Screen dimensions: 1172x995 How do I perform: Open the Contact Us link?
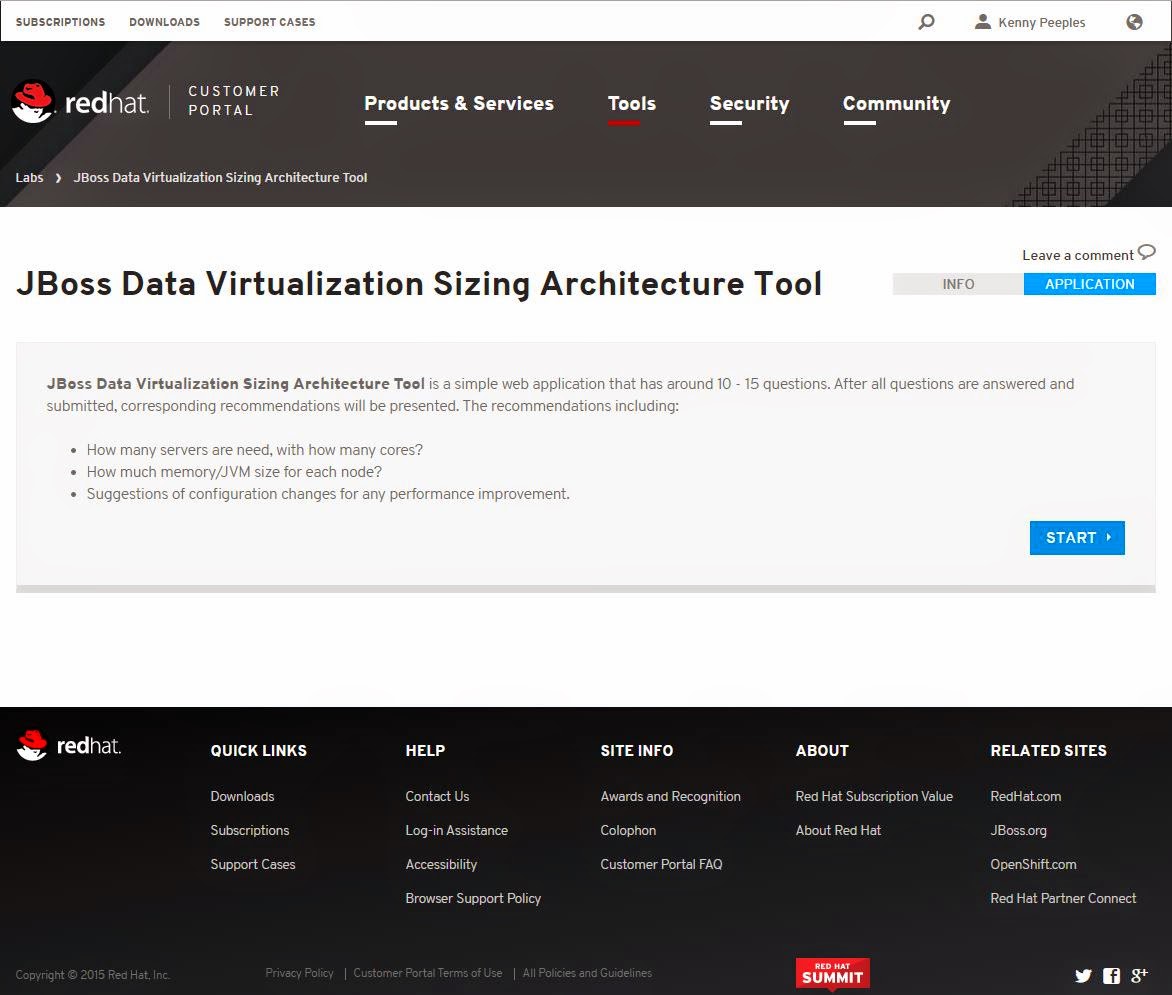point(437,796)
